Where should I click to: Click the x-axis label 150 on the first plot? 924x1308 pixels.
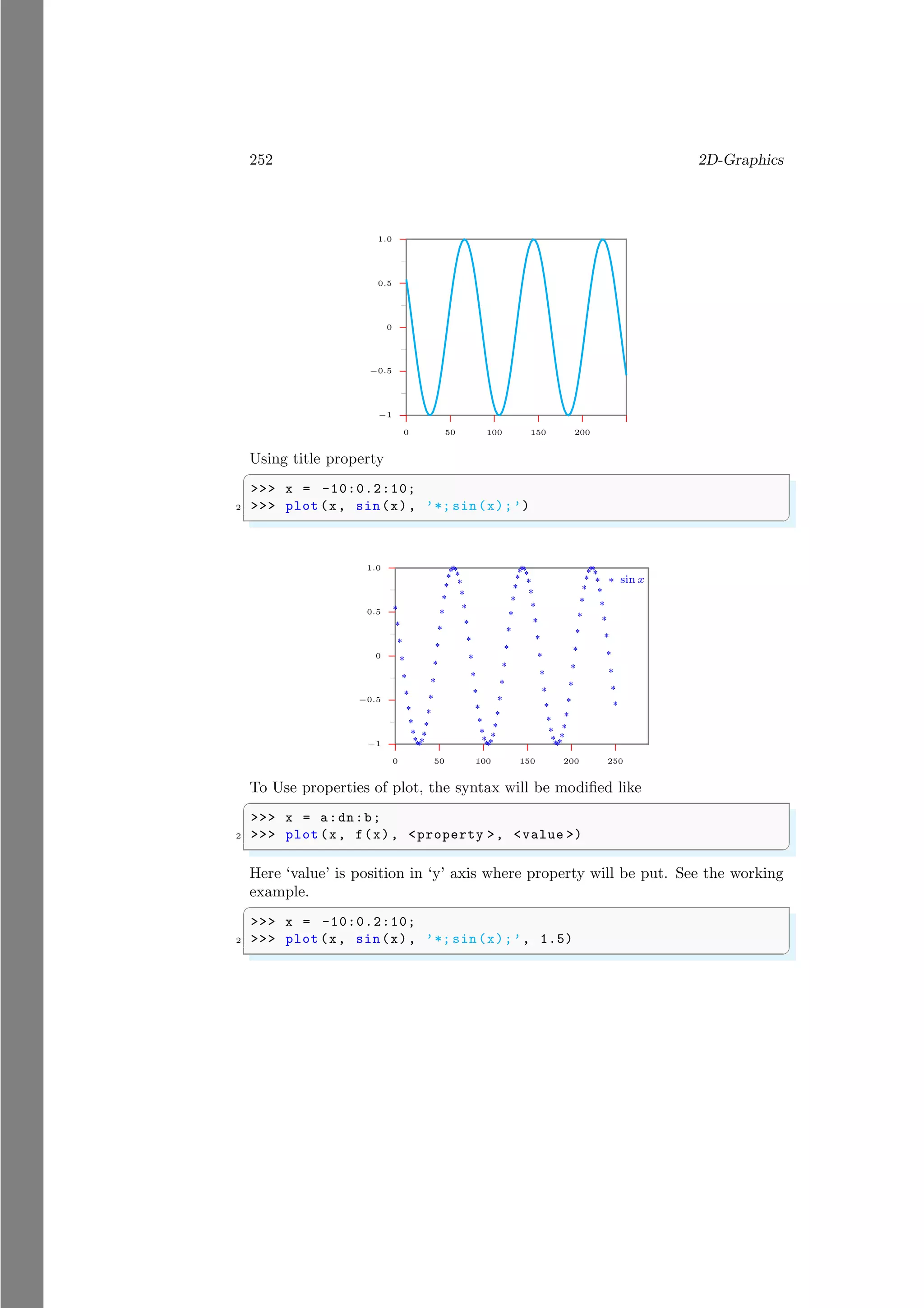coord(539,432)
